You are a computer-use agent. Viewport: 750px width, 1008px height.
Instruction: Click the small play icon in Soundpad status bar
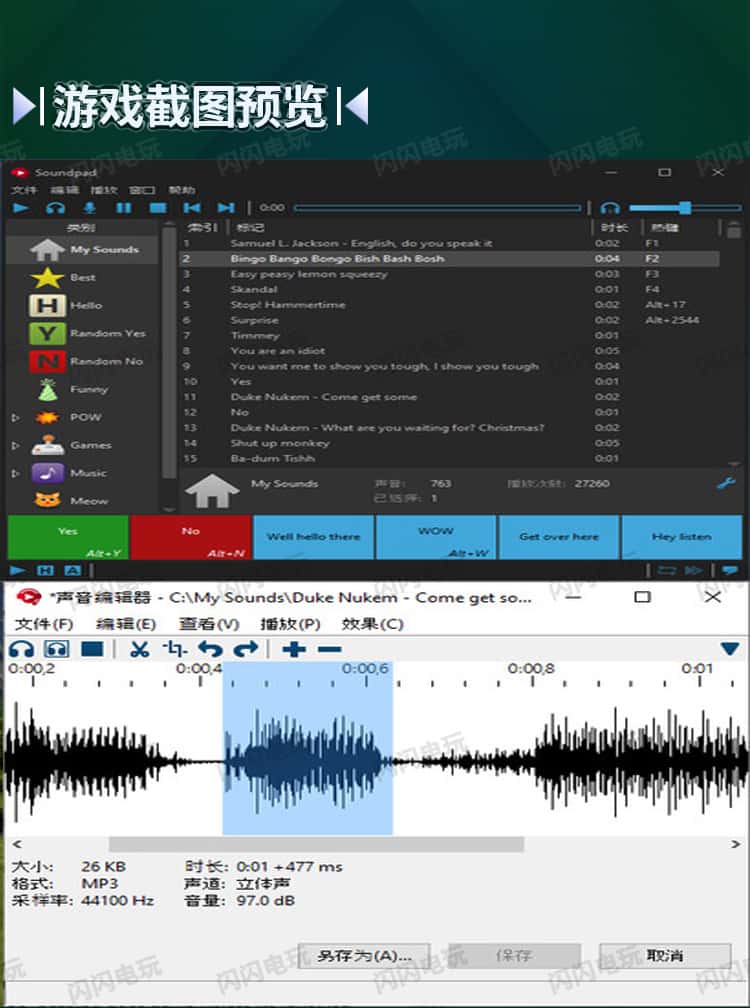18,570
